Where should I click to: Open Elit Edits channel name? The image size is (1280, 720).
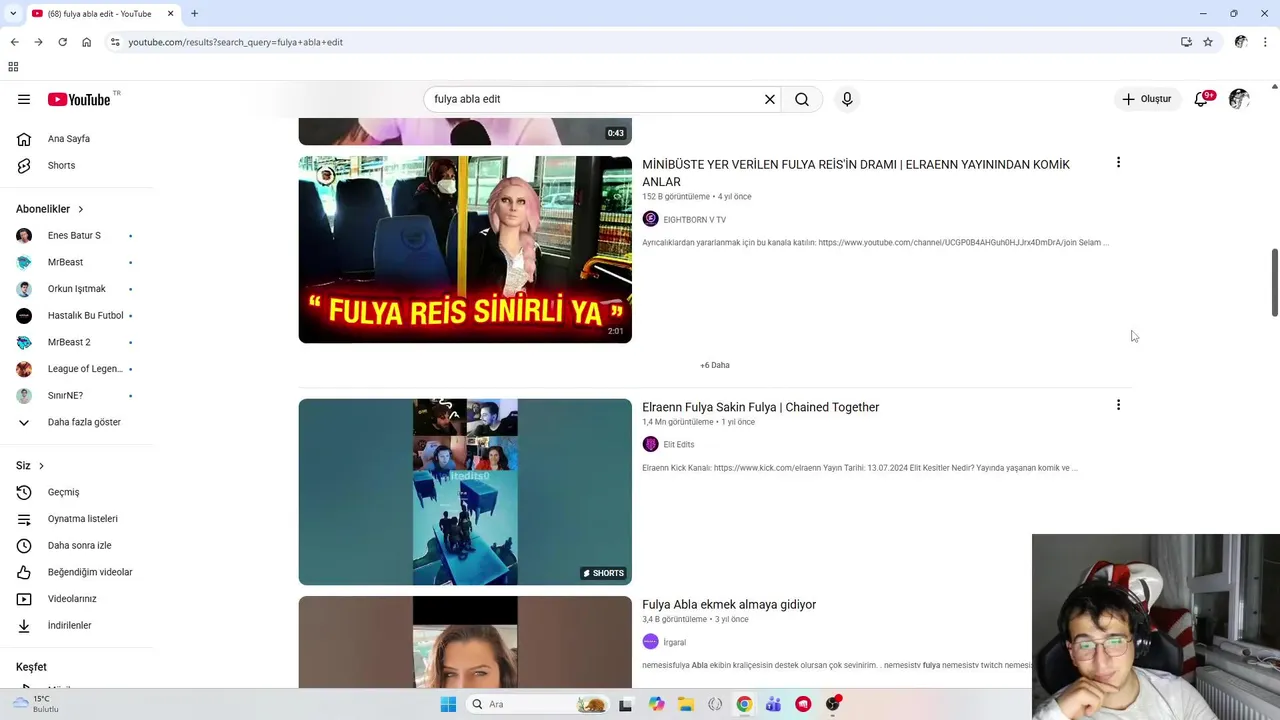679,445
